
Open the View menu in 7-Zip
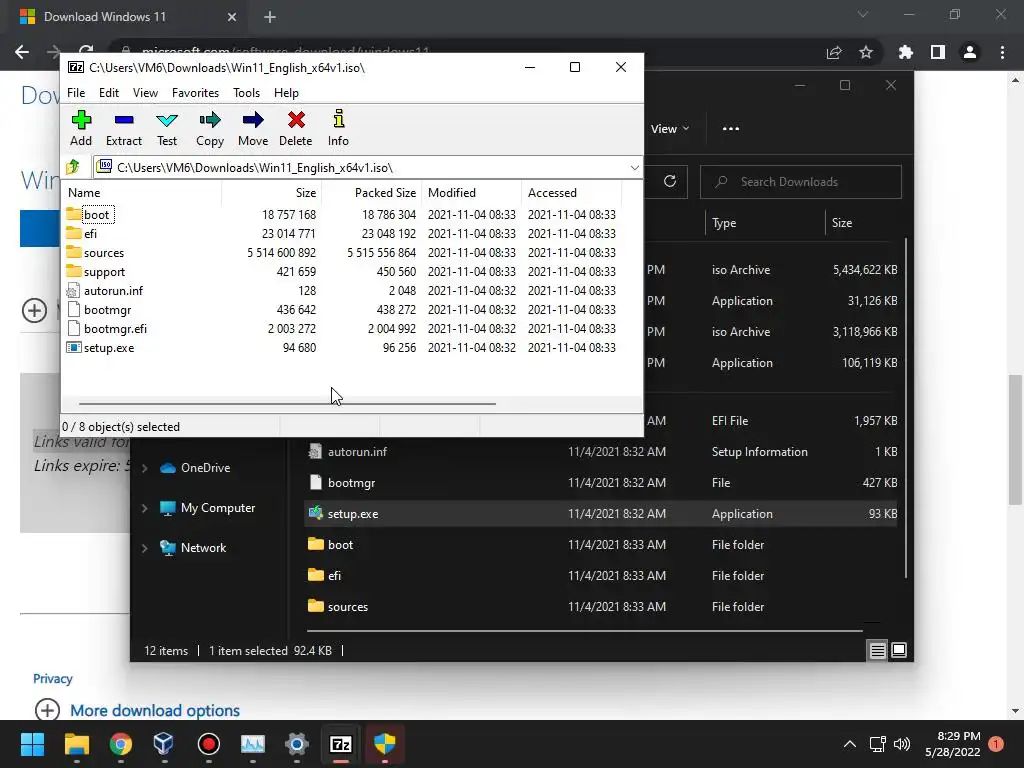point(145,93)
